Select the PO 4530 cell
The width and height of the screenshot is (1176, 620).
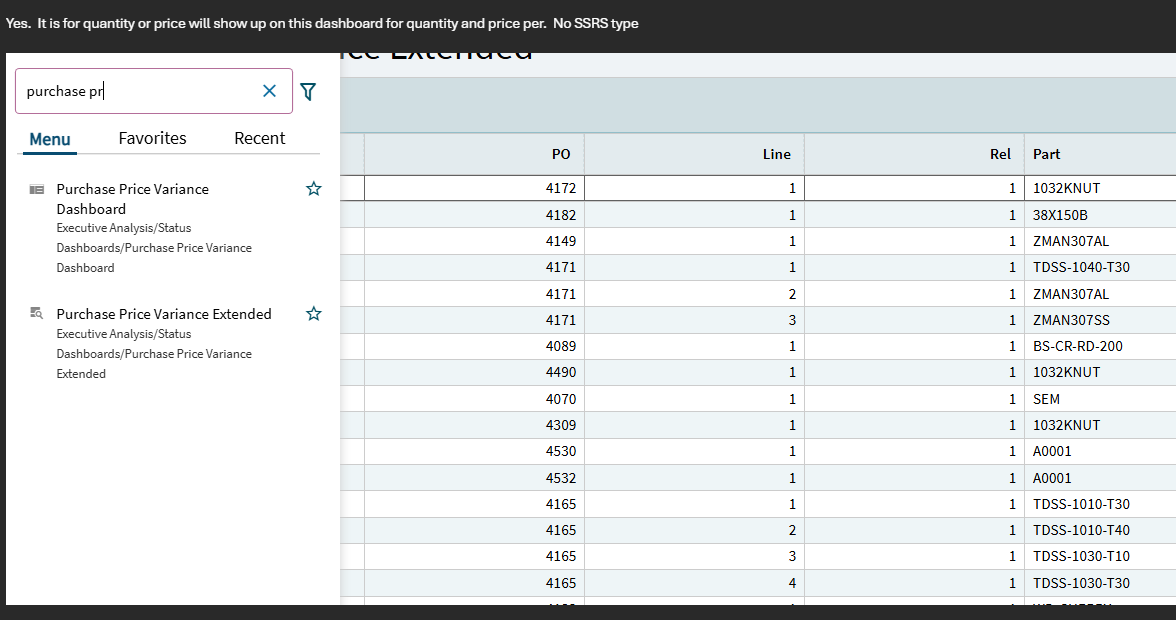tap(474, 451)
